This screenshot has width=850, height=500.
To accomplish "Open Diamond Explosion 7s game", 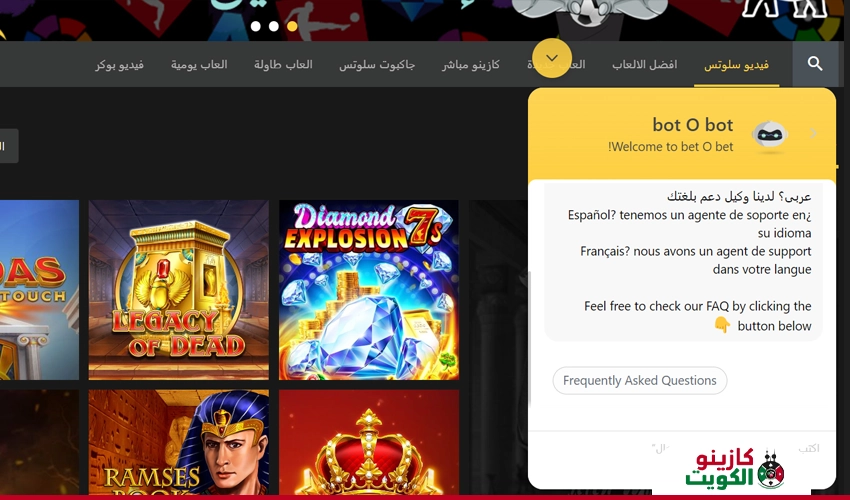I will coord(368,290).
